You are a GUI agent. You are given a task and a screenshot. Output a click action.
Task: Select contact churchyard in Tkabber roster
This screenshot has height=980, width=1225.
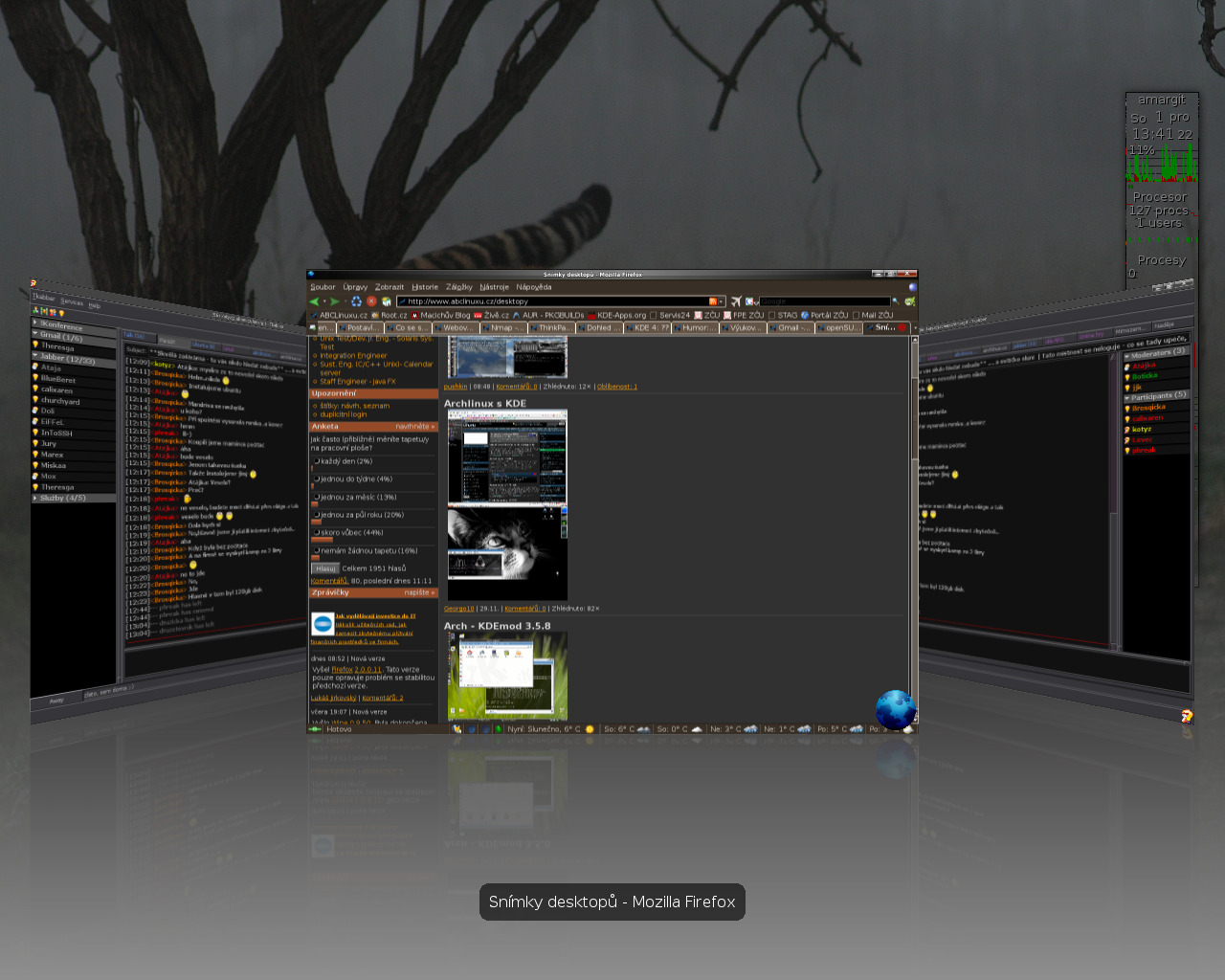point(60,400)
